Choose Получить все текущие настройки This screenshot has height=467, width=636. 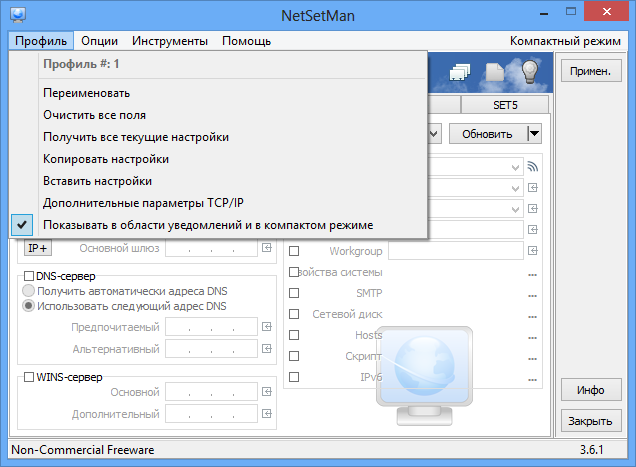233,137
